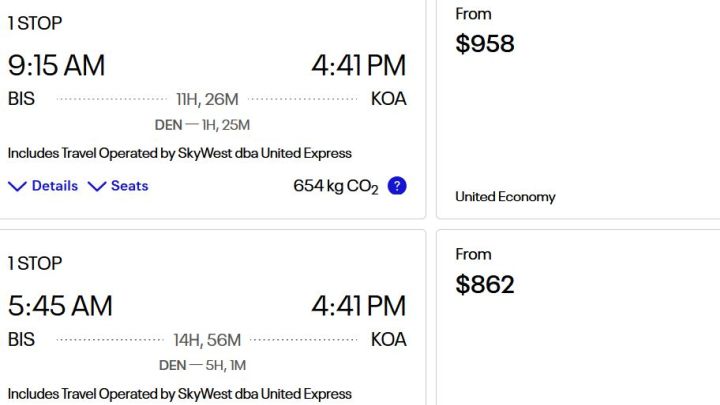The image size is (720, 405).
Task: Click the Seats chevron arrow icon
Action: [x=97, y=186]
